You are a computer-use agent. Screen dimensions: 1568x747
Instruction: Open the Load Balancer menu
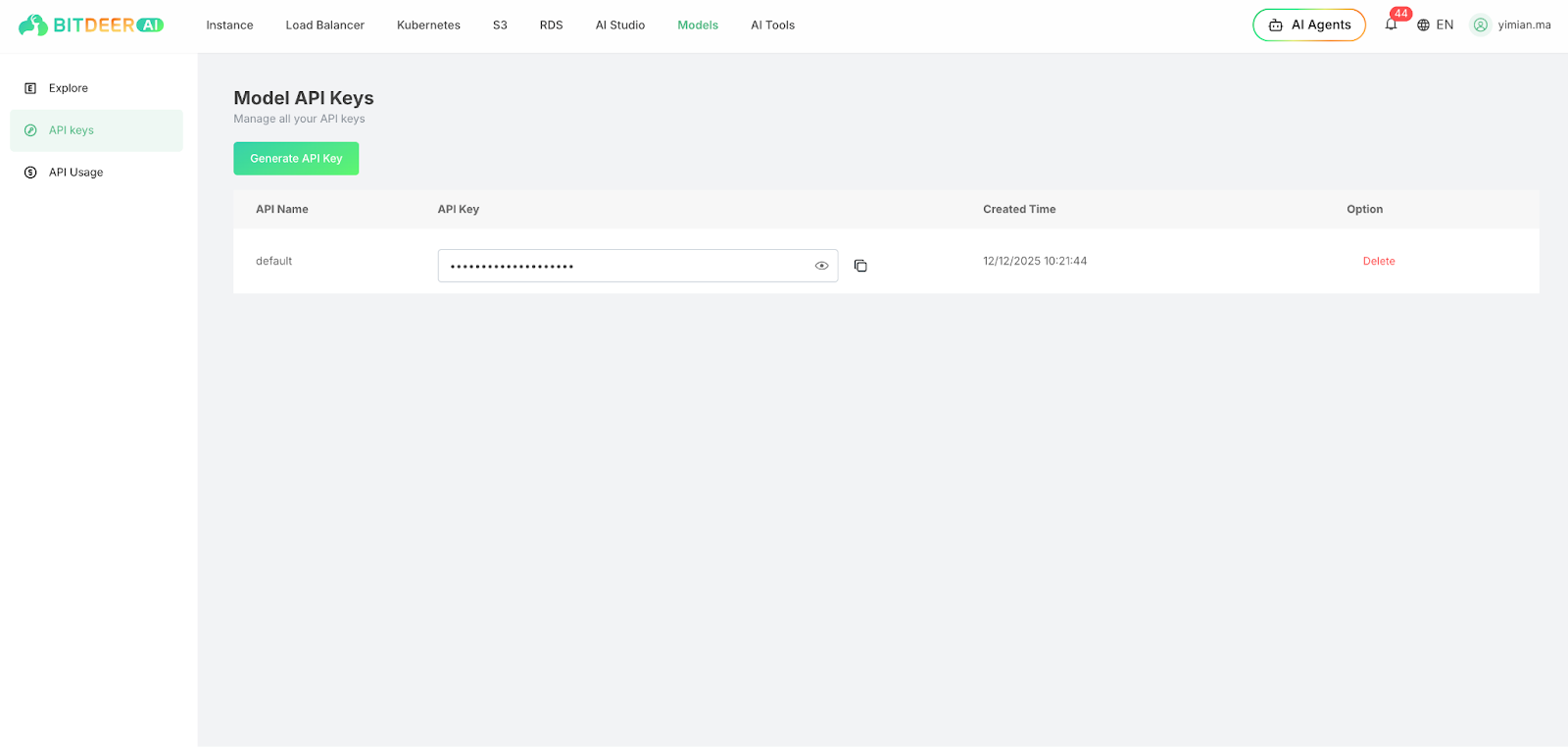click(324, 25)
